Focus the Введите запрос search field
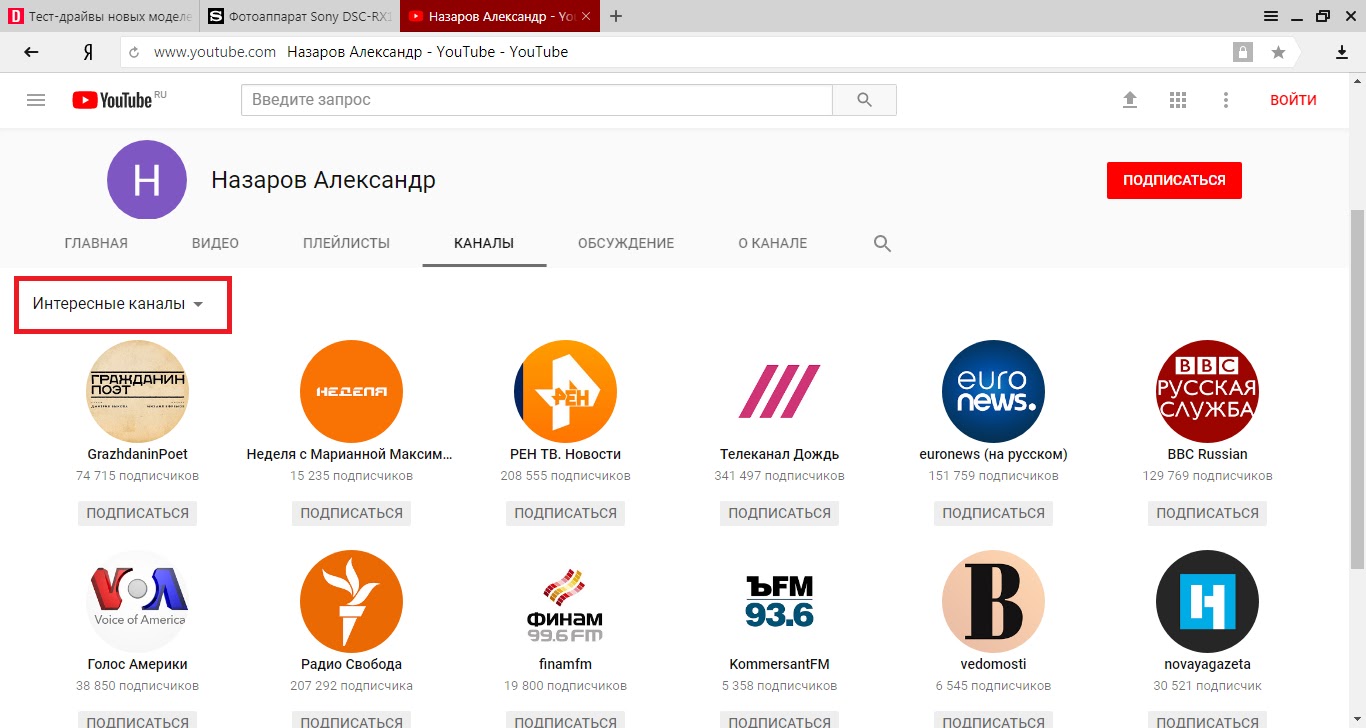The width and height of the screenshot is (1366, 728). coord(537,100)
